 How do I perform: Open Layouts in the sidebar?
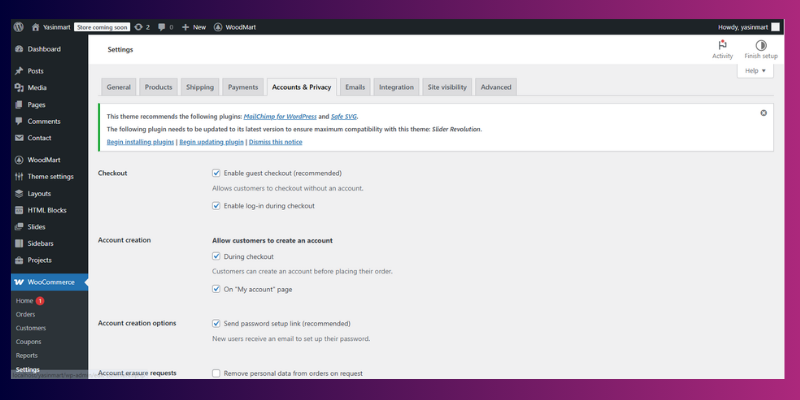pos(39,193)
